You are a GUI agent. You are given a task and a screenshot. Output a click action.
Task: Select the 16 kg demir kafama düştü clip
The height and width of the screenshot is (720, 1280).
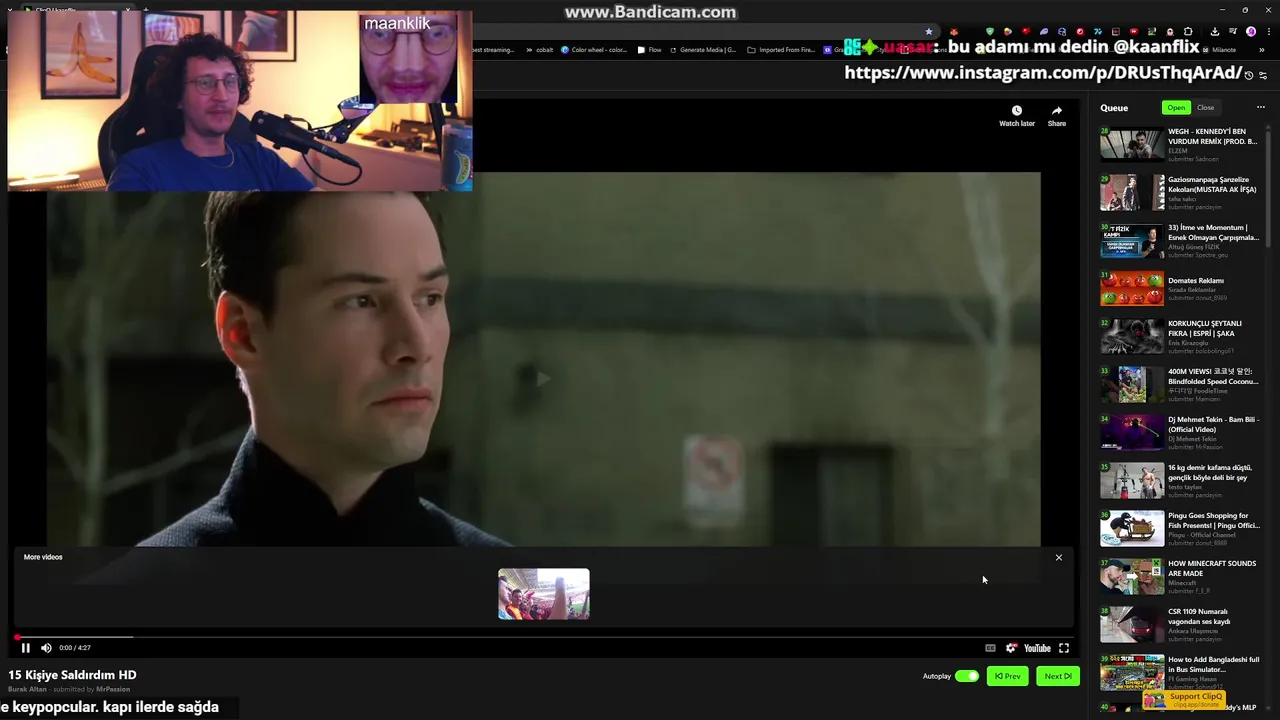(x=1180, y=481)
